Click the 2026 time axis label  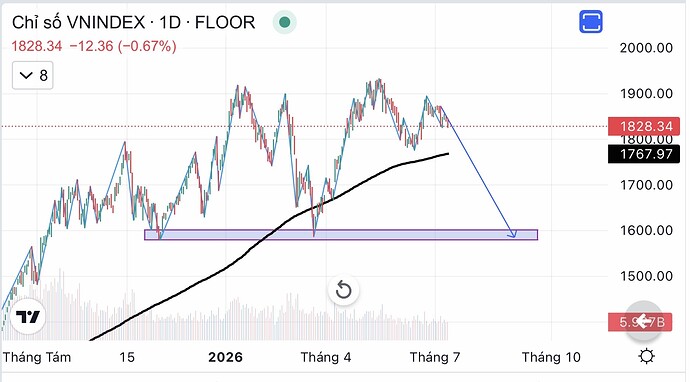pyautogui.click(x=225, y=357)
